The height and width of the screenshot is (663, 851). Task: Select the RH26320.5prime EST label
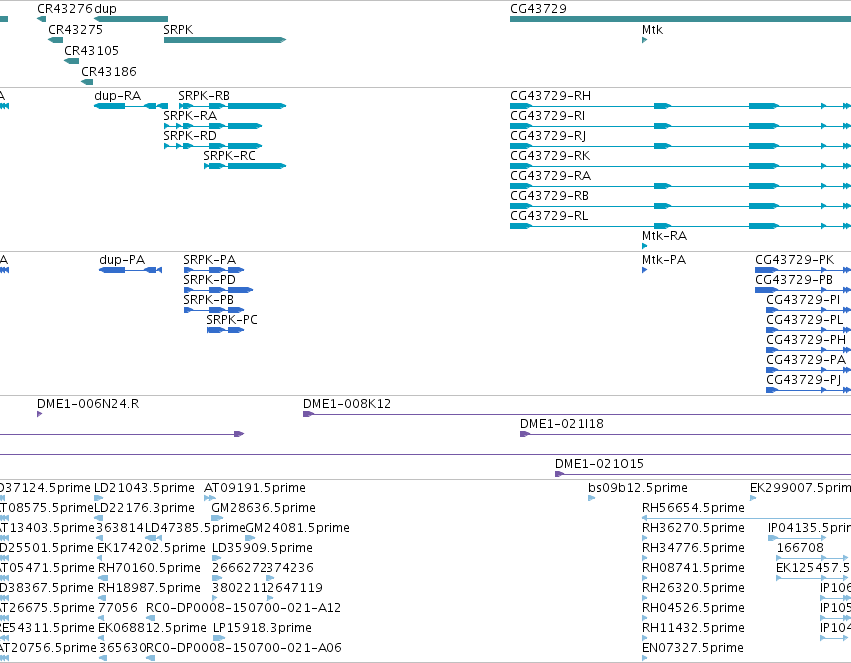(693, 589)
